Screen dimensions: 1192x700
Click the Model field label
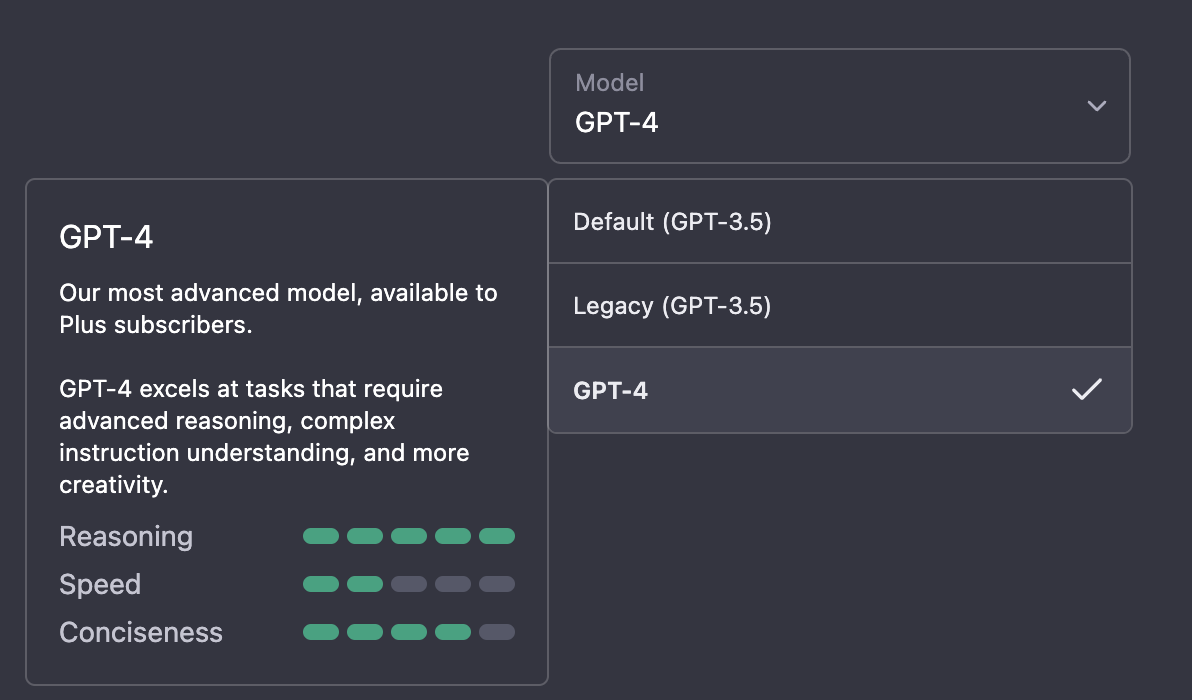point(609,82)
